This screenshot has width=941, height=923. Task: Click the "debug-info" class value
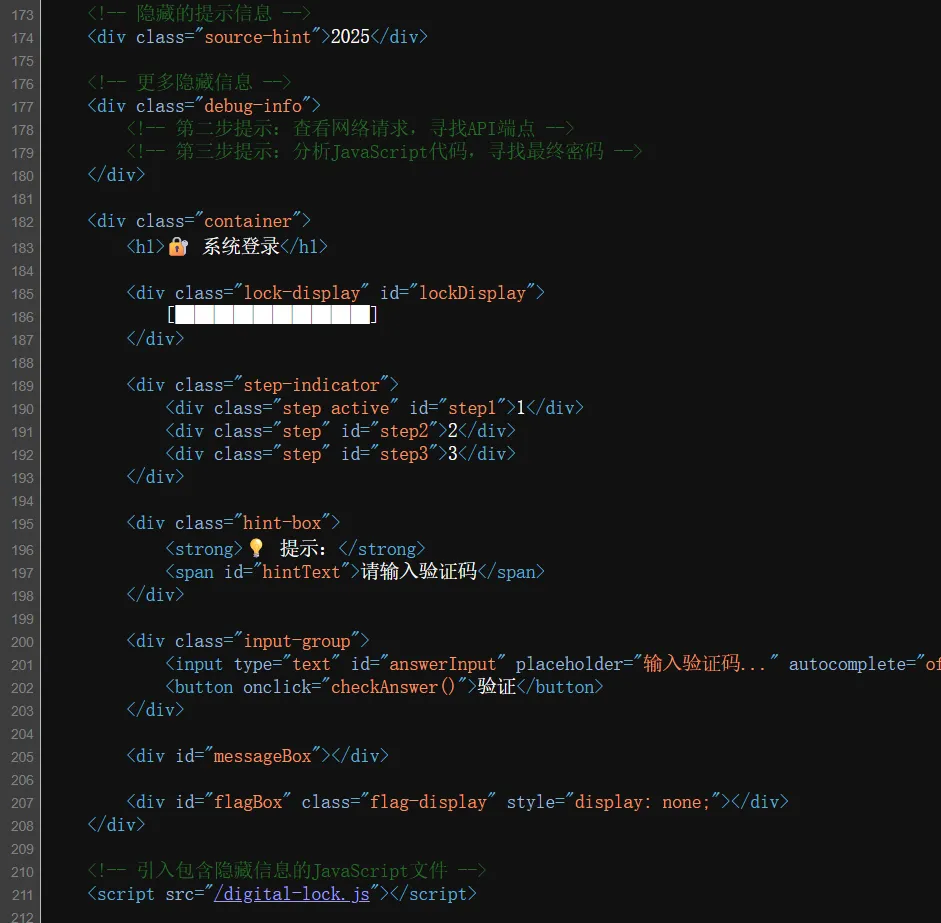click(x=262, y=105)
